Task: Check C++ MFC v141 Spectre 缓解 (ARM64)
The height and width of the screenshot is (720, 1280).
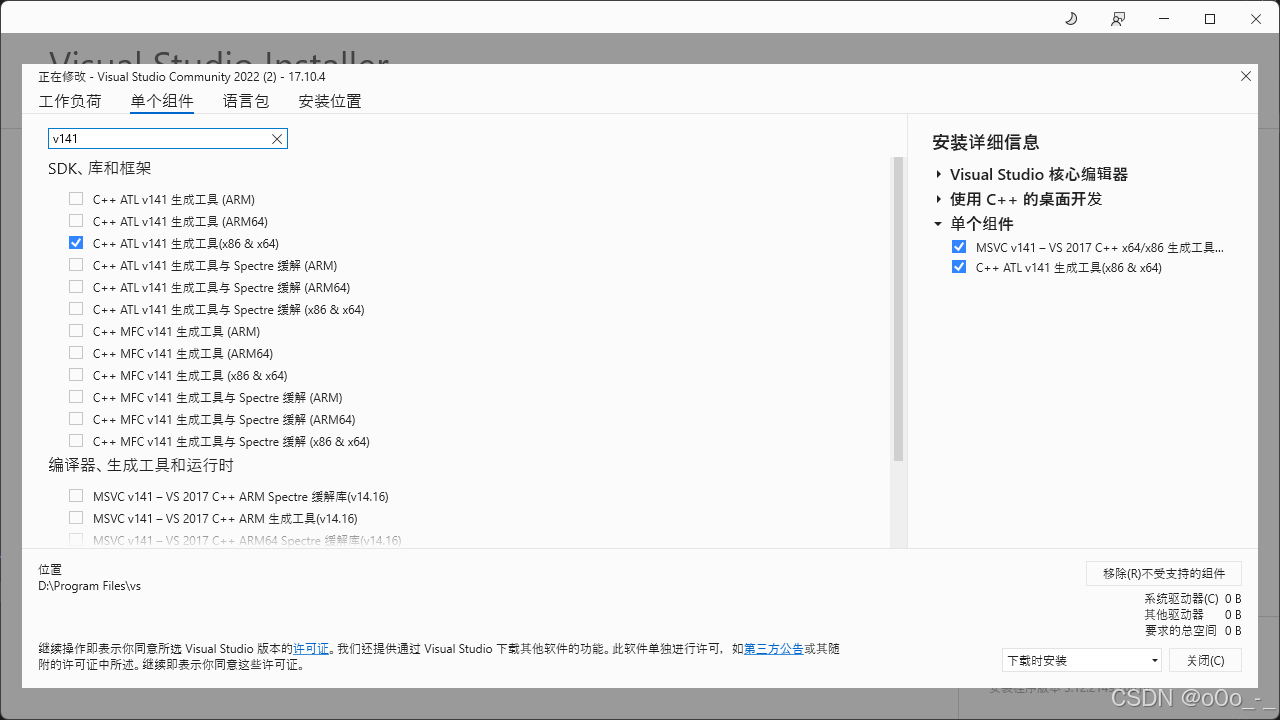Action: click(76, 419)
